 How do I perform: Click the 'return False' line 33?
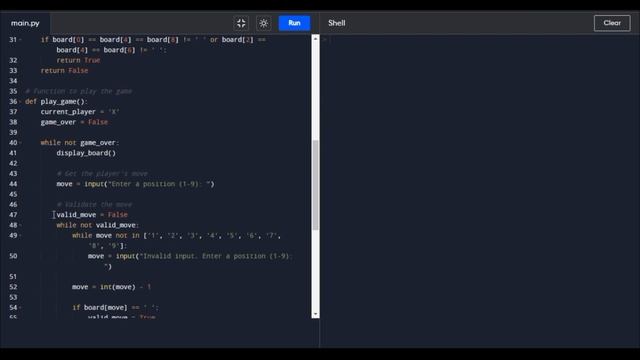pyautogui.click(x=64, y=71)
